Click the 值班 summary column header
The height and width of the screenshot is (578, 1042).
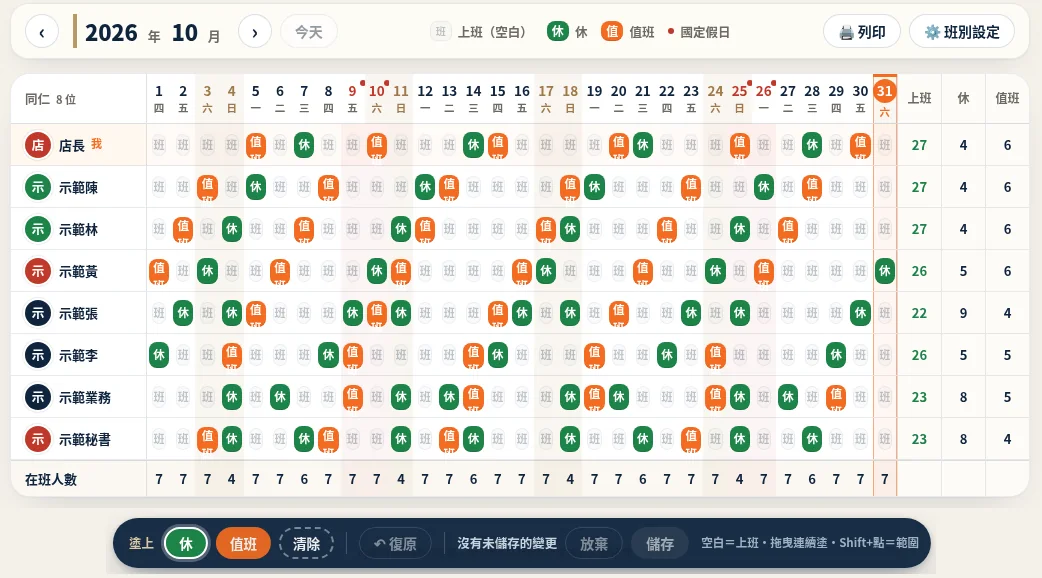1007,98
